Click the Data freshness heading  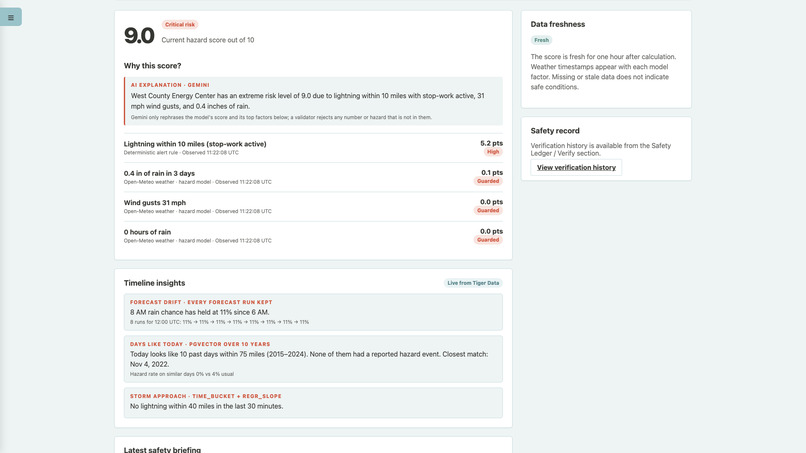[558, 24]
